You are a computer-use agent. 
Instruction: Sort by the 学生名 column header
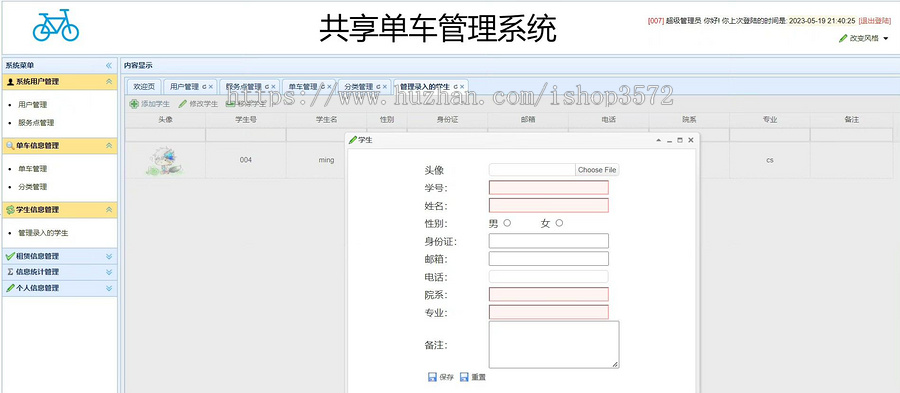pos(326,120)
